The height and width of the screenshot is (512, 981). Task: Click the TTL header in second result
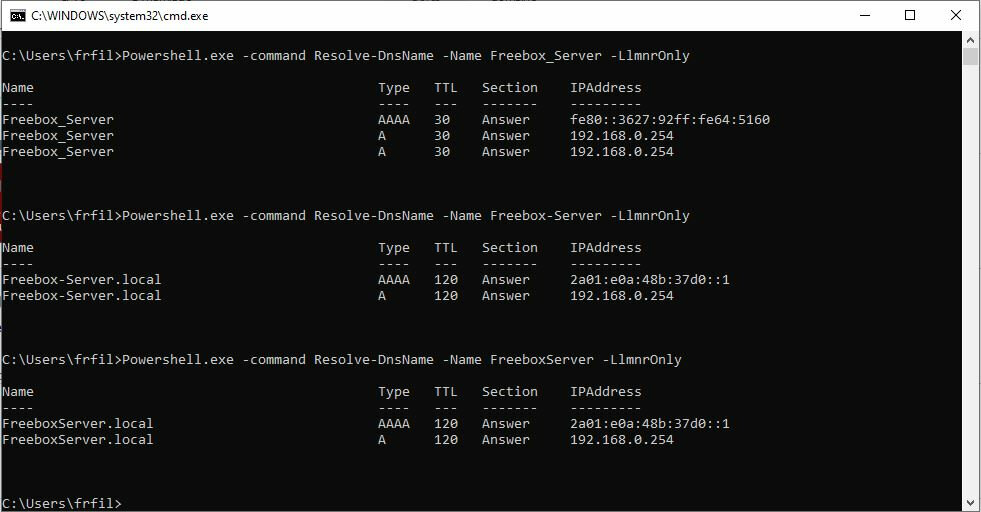445,248
